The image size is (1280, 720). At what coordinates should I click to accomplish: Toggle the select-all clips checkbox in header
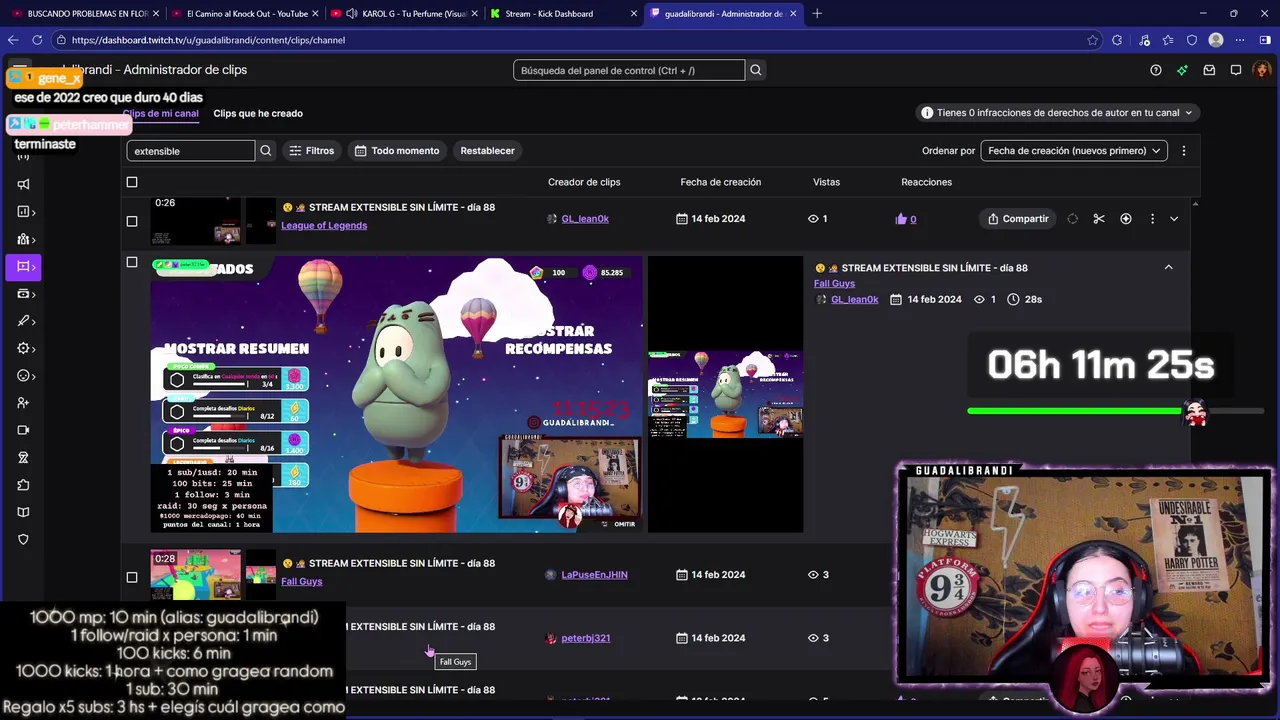132,182
